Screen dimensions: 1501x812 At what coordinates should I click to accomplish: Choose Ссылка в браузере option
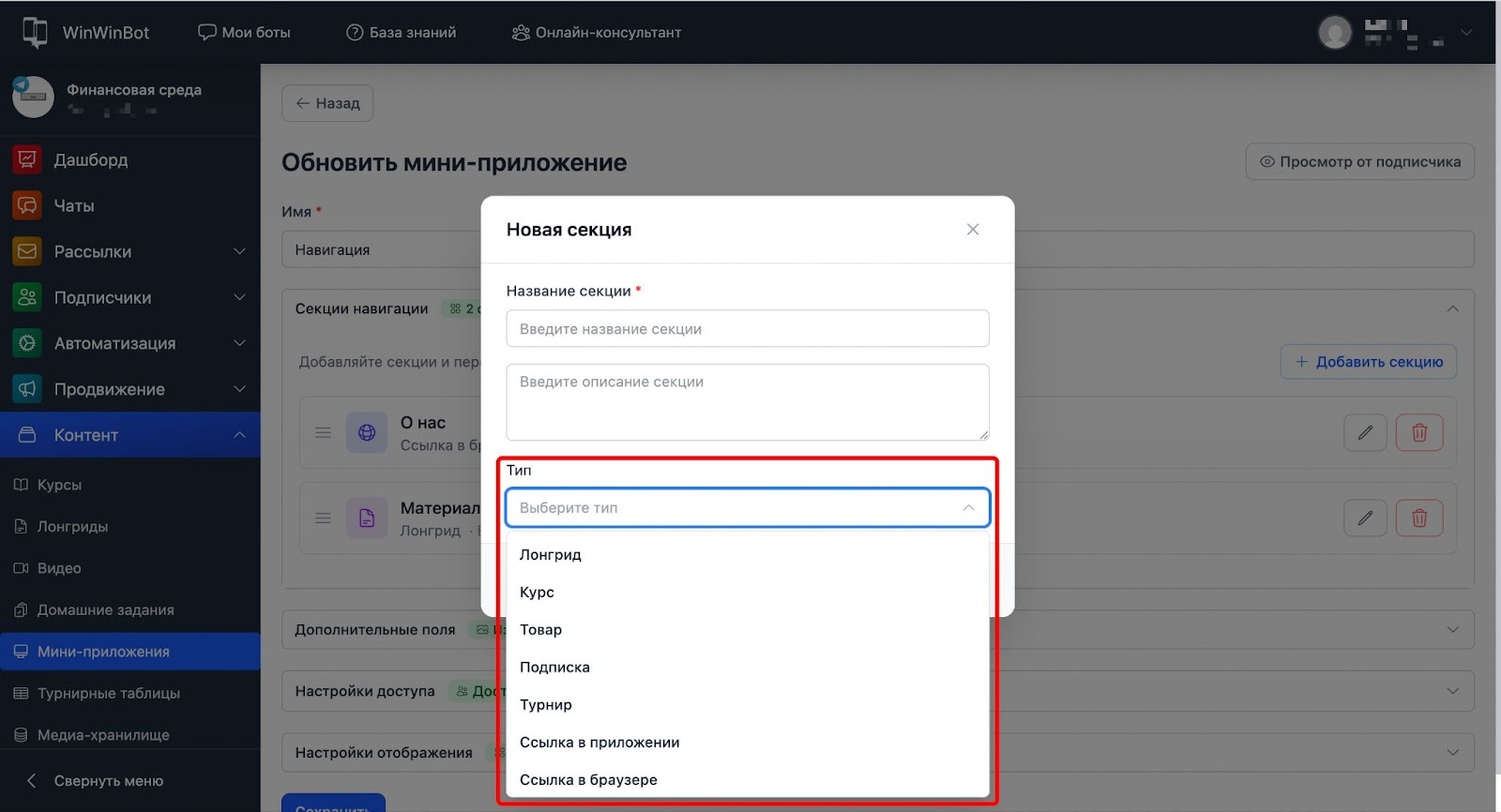pyautogui.click(x=588, y=779)
